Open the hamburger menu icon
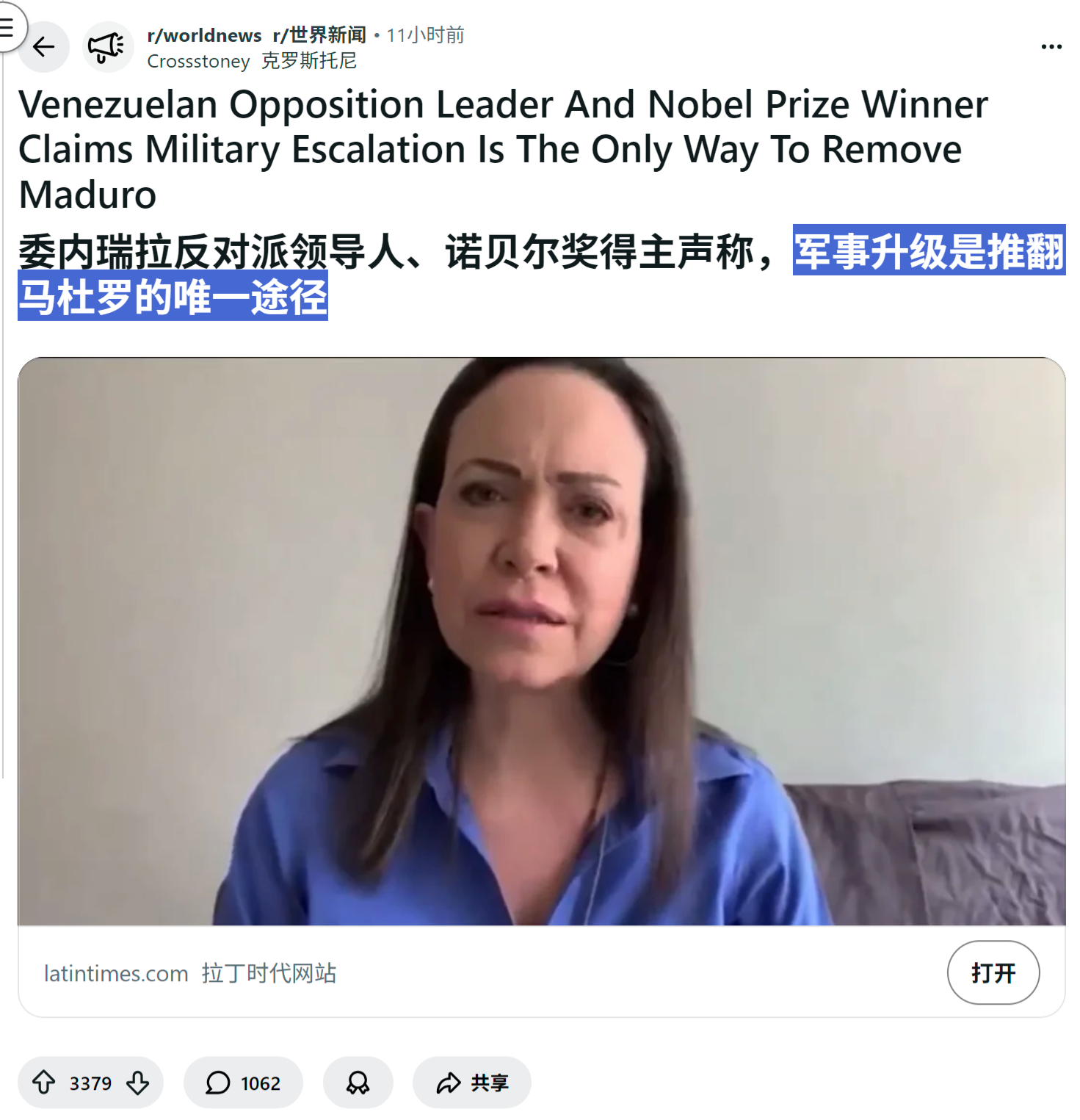 7,28
